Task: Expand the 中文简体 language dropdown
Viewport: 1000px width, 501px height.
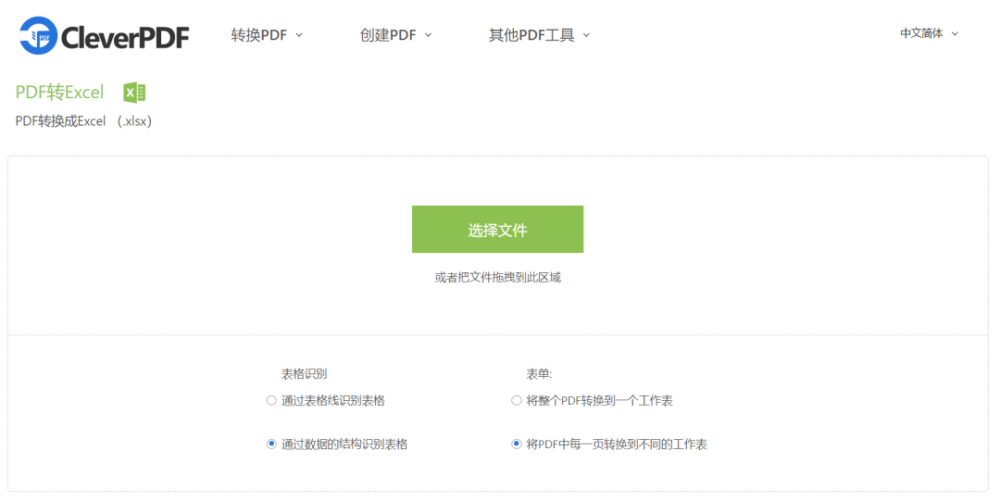Action: click(x=929, y=33)
